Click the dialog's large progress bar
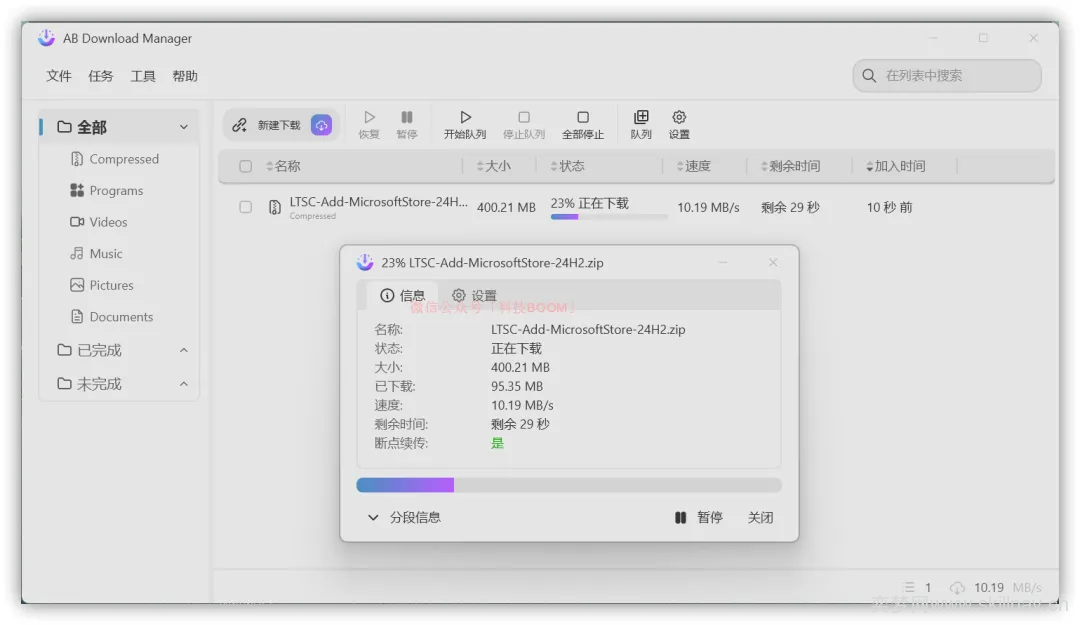The width and height of the screenshot is (1080, 625). pyautogui.click(x=569, y=485)
